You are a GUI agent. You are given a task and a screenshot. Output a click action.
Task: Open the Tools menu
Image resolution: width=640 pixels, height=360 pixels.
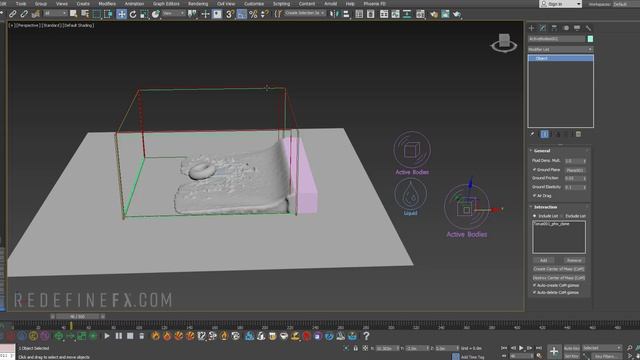point(21,4)
